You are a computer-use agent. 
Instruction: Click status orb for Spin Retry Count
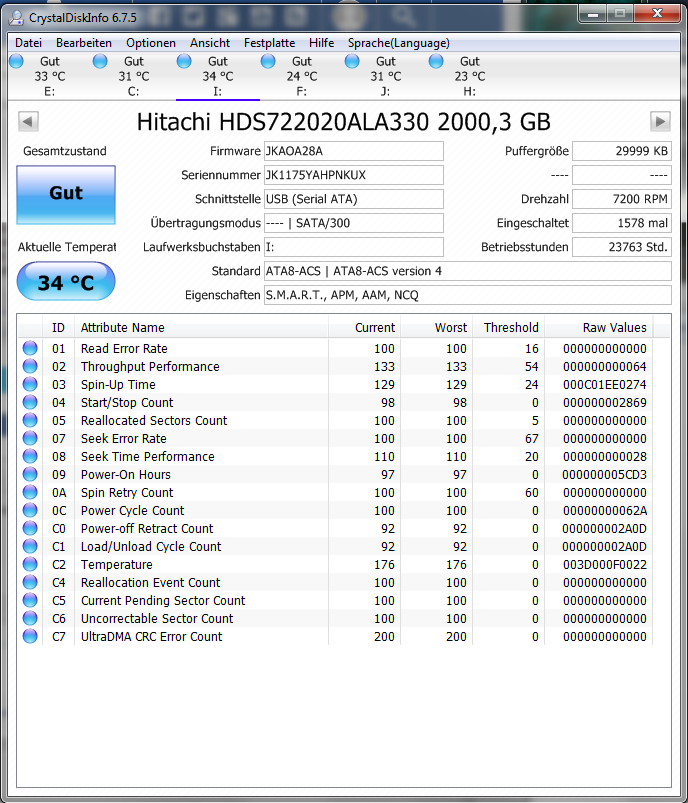pyautogui.click(x=30, y=492)
